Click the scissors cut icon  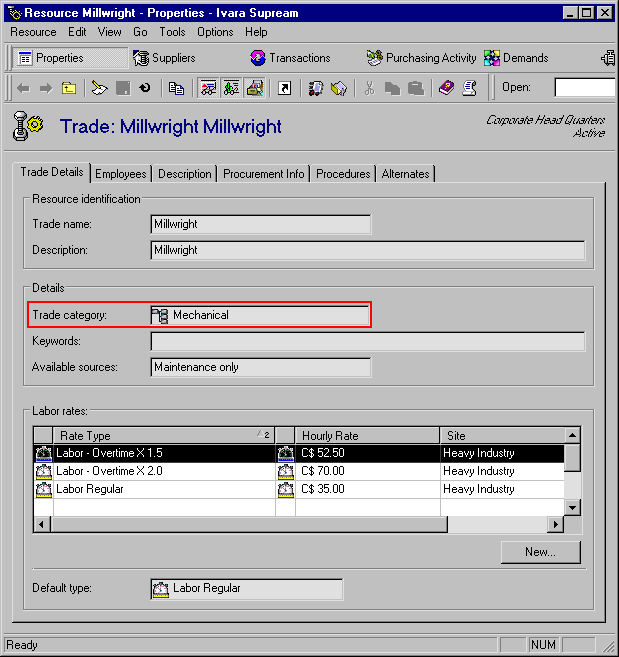(369, 88)
